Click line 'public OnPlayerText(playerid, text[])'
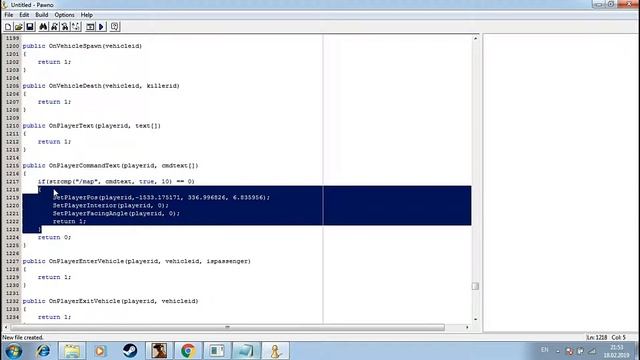640x360 pixels. [91, 126]
